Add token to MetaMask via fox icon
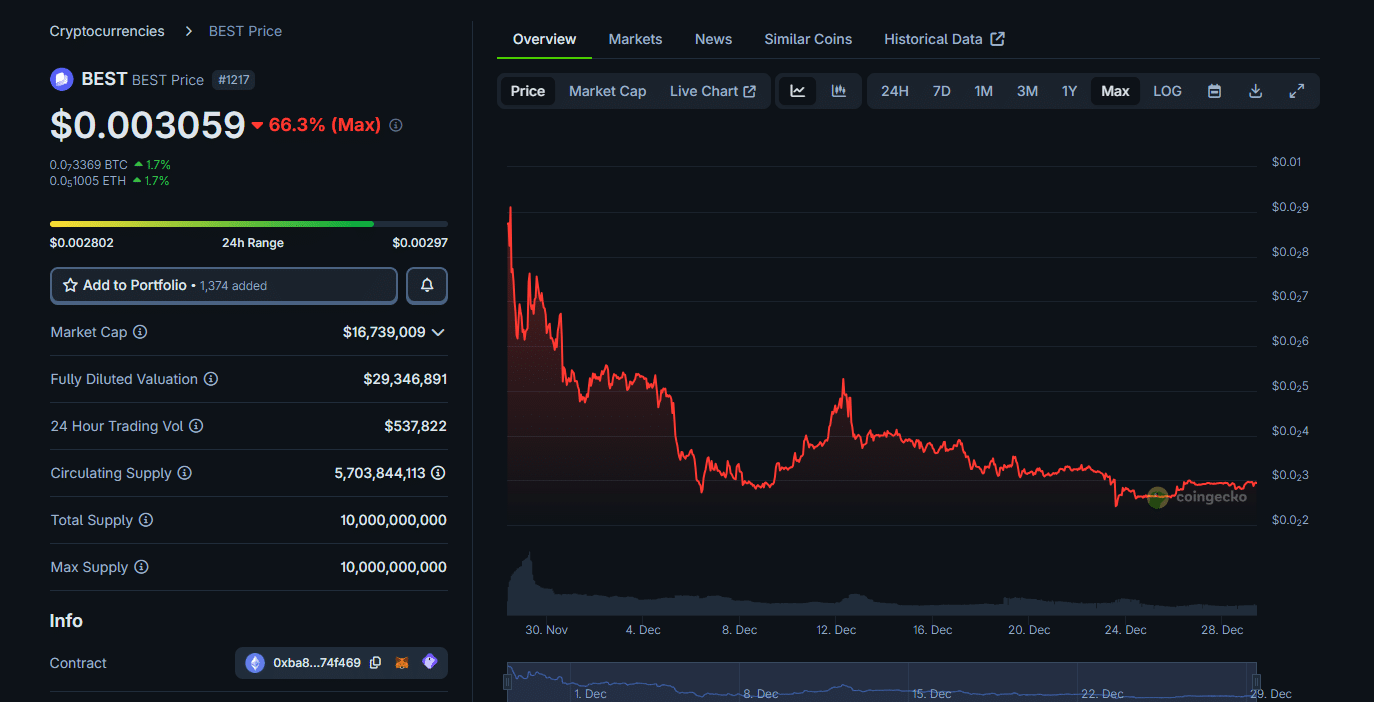This screenshot has height=702, width=1374. coord(402,662)
